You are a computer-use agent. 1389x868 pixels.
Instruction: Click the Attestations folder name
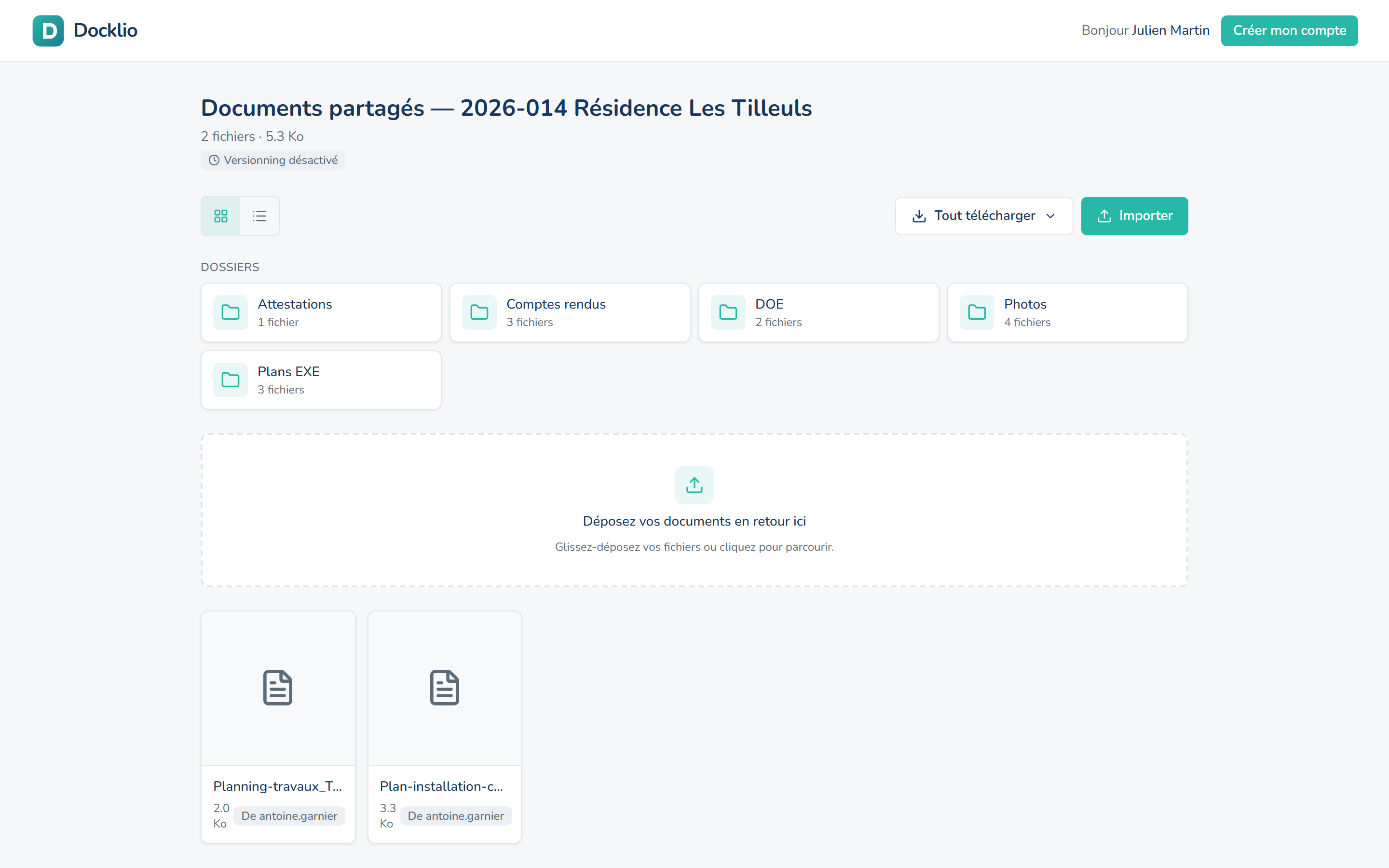pos(295,304)
